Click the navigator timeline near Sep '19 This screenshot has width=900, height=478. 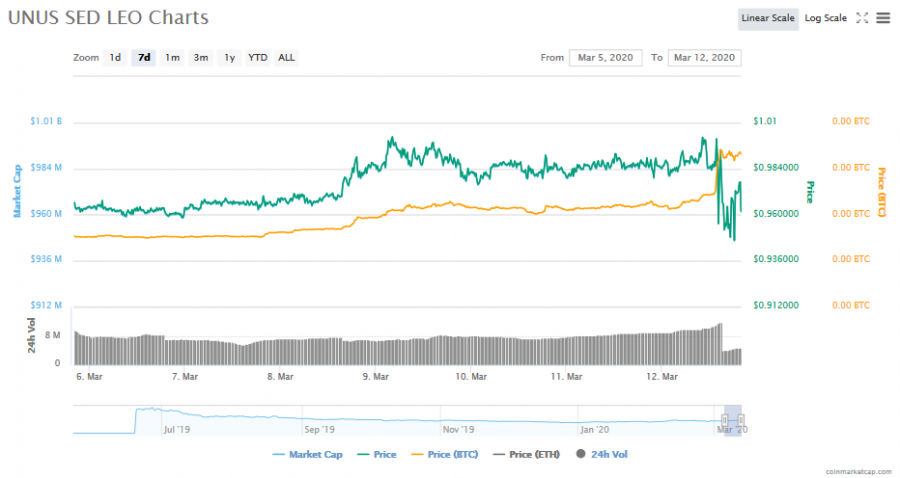point(320,429)
